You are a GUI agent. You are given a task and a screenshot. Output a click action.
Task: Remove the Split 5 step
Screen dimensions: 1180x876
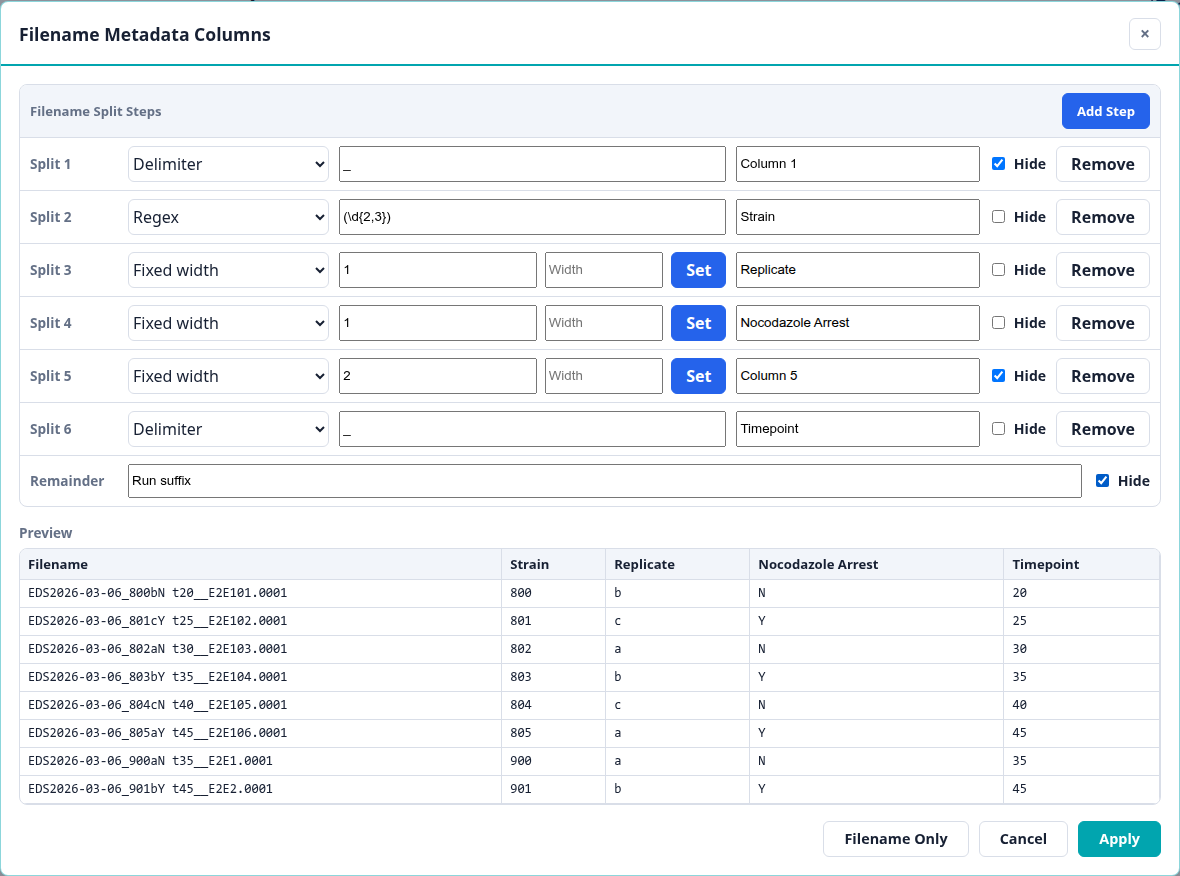click(1102, 376)
